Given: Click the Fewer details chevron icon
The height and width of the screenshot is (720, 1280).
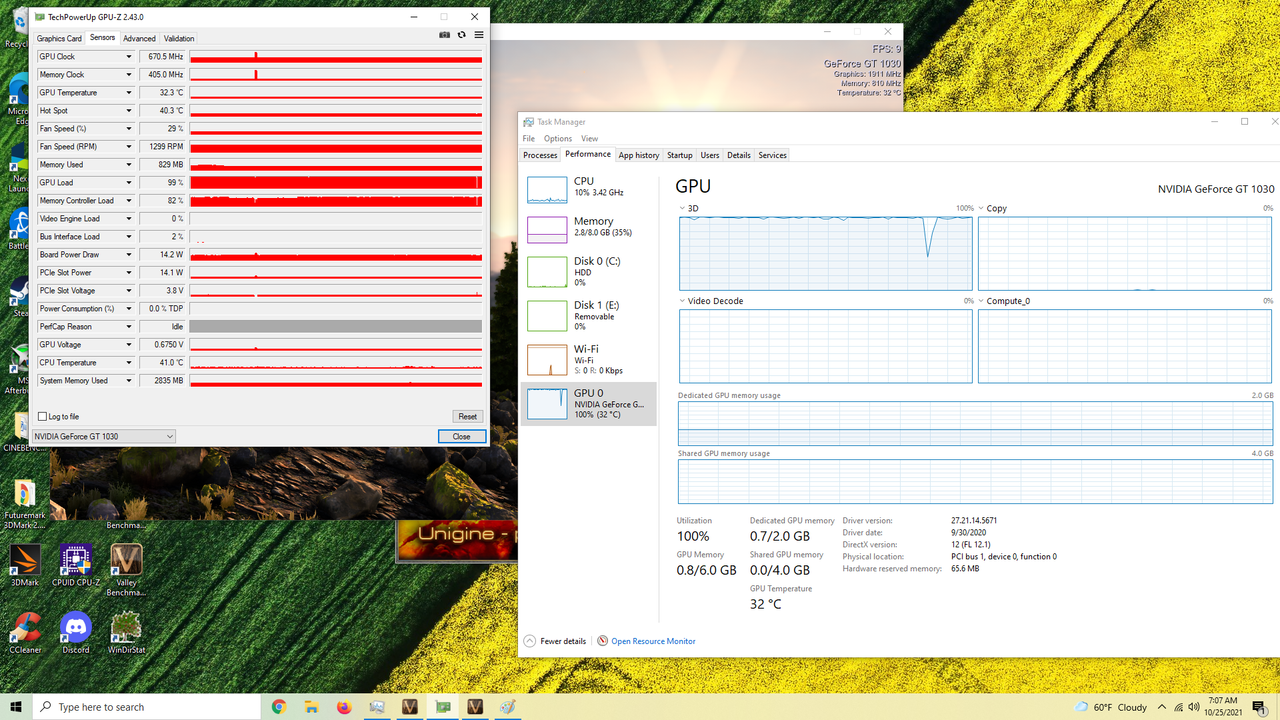Looking at the screenshot, I should 529,641.
